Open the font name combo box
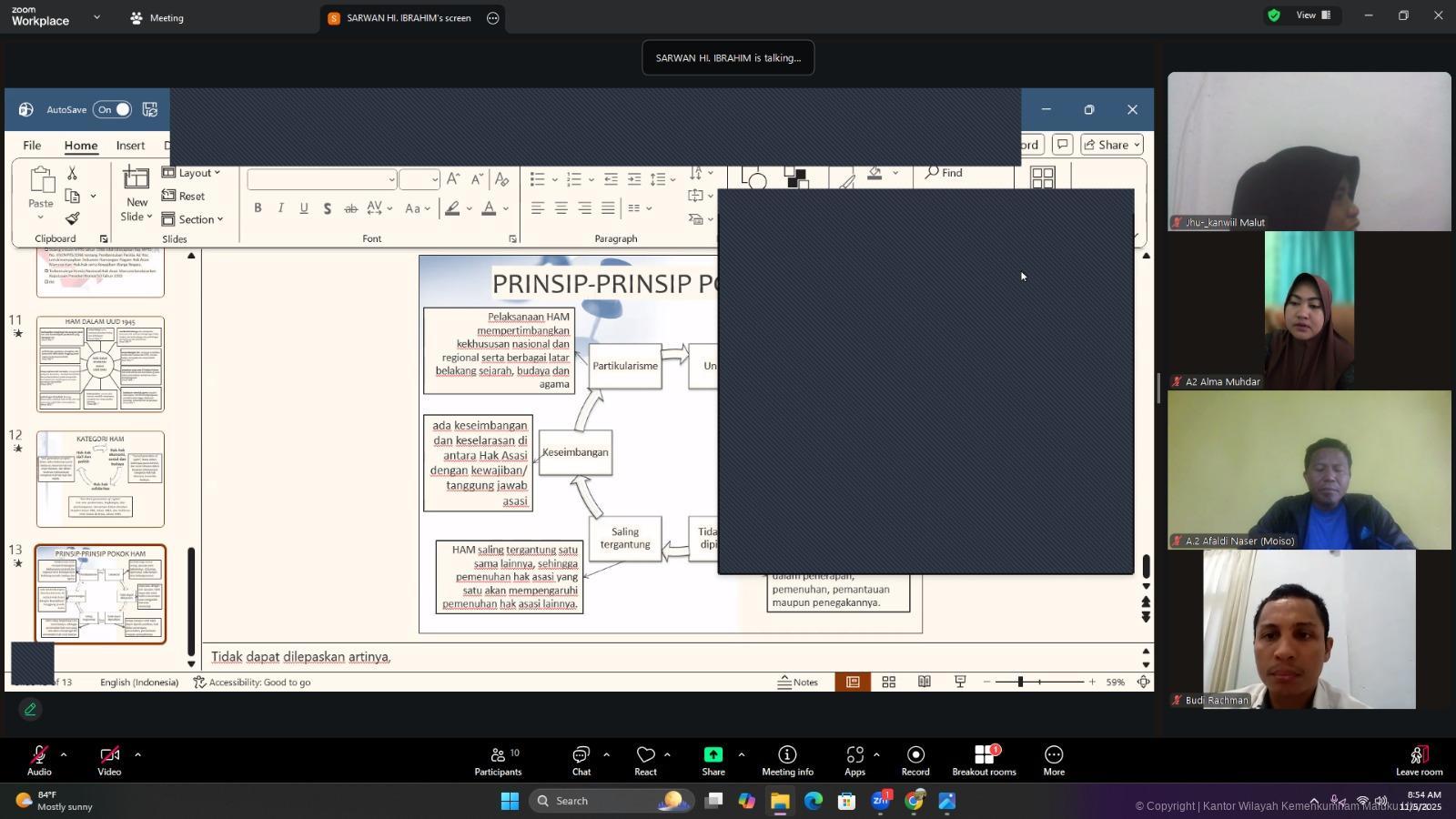 [x=322, y=179]
